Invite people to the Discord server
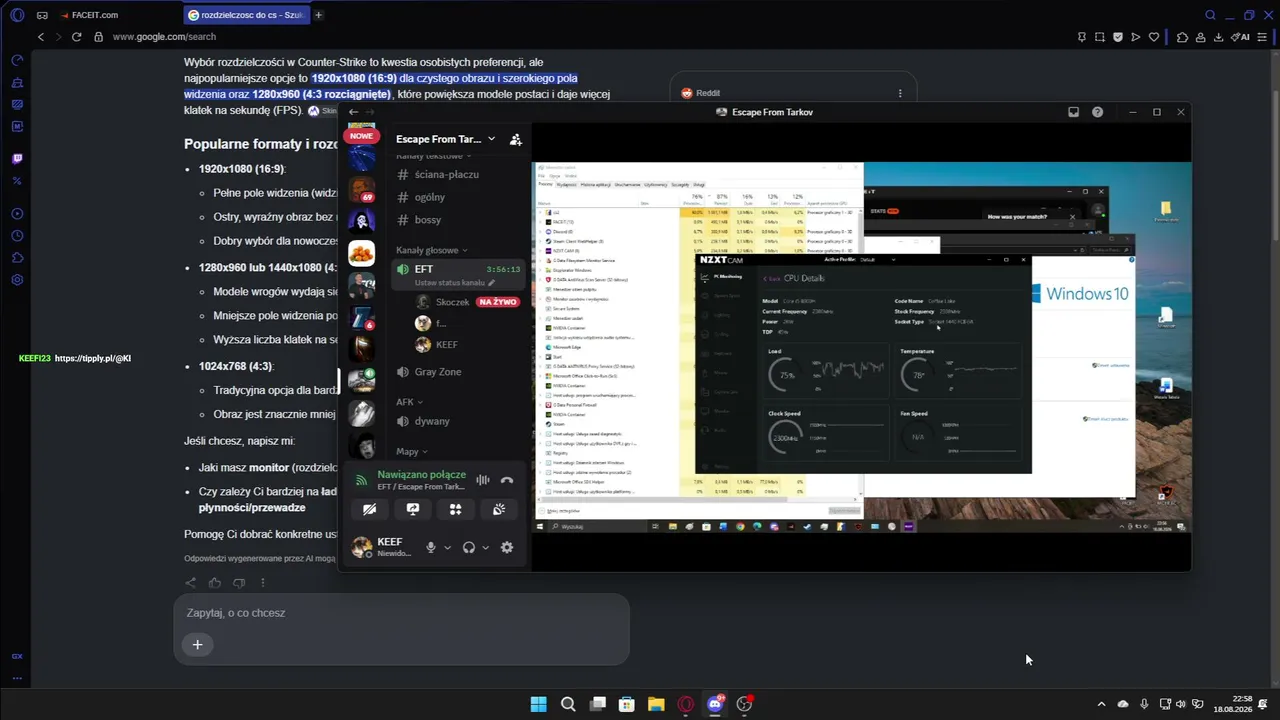1280x720 pixels. click(x=515, y=139)
